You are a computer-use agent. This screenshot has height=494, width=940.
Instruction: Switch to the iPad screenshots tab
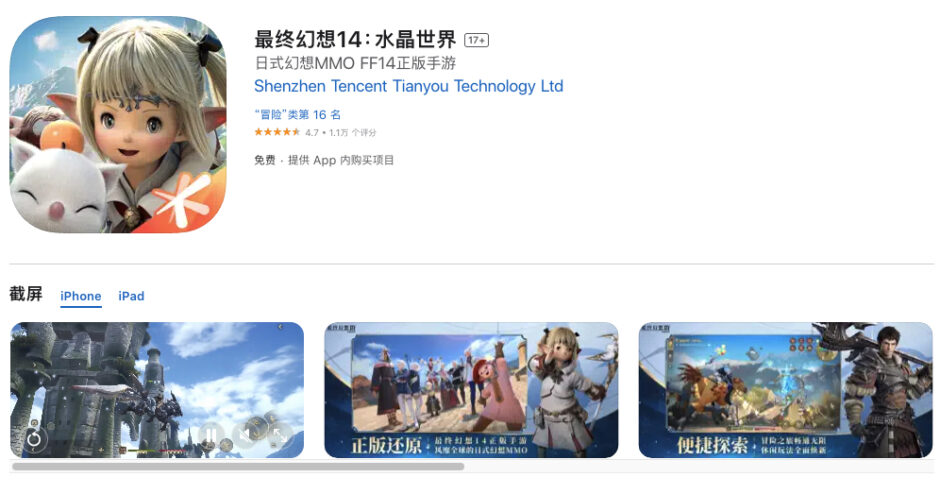coord(131,296)
